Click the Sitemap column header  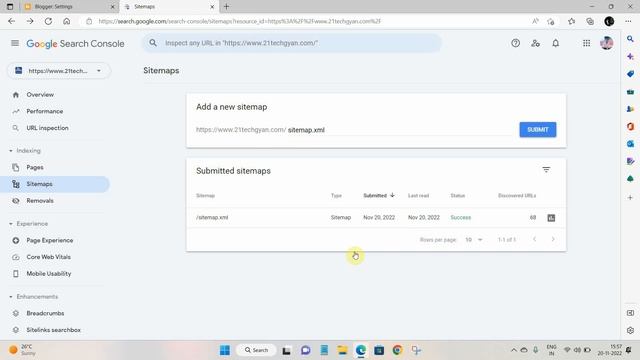[205, 196]
